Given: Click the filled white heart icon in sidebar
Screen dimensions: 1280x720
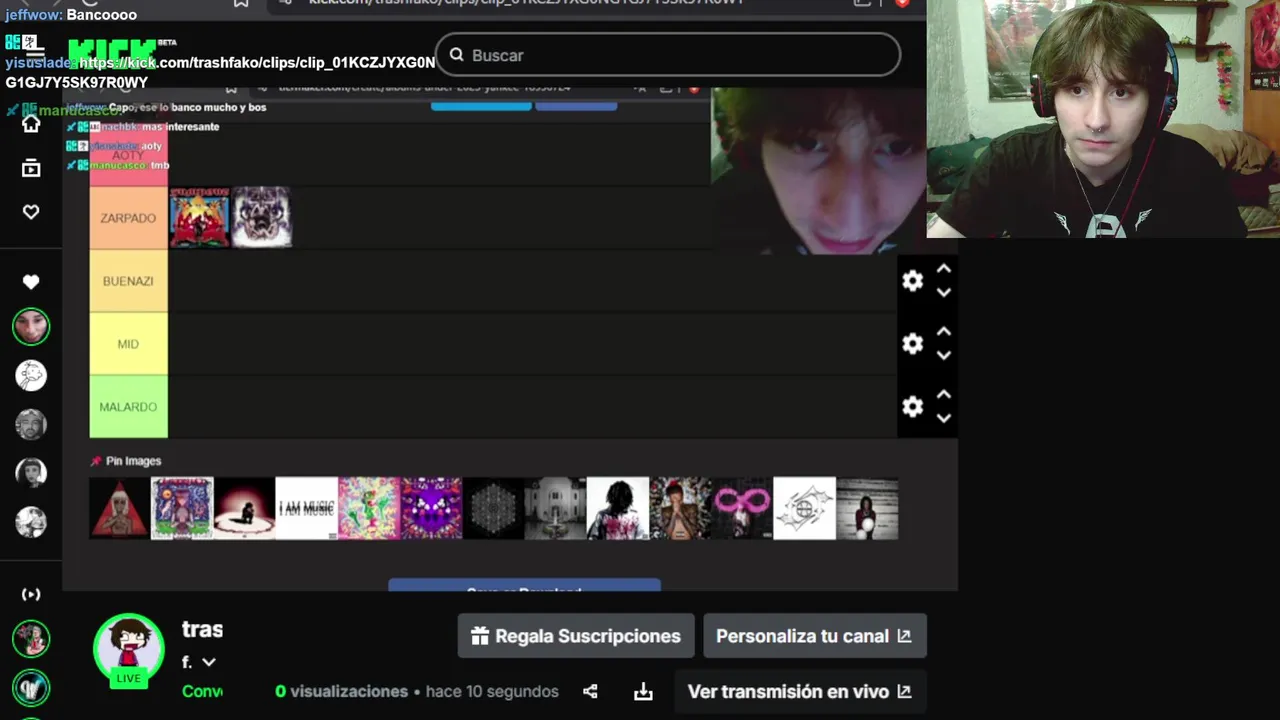Looking at the screenshot, I should tap(31, 282).
